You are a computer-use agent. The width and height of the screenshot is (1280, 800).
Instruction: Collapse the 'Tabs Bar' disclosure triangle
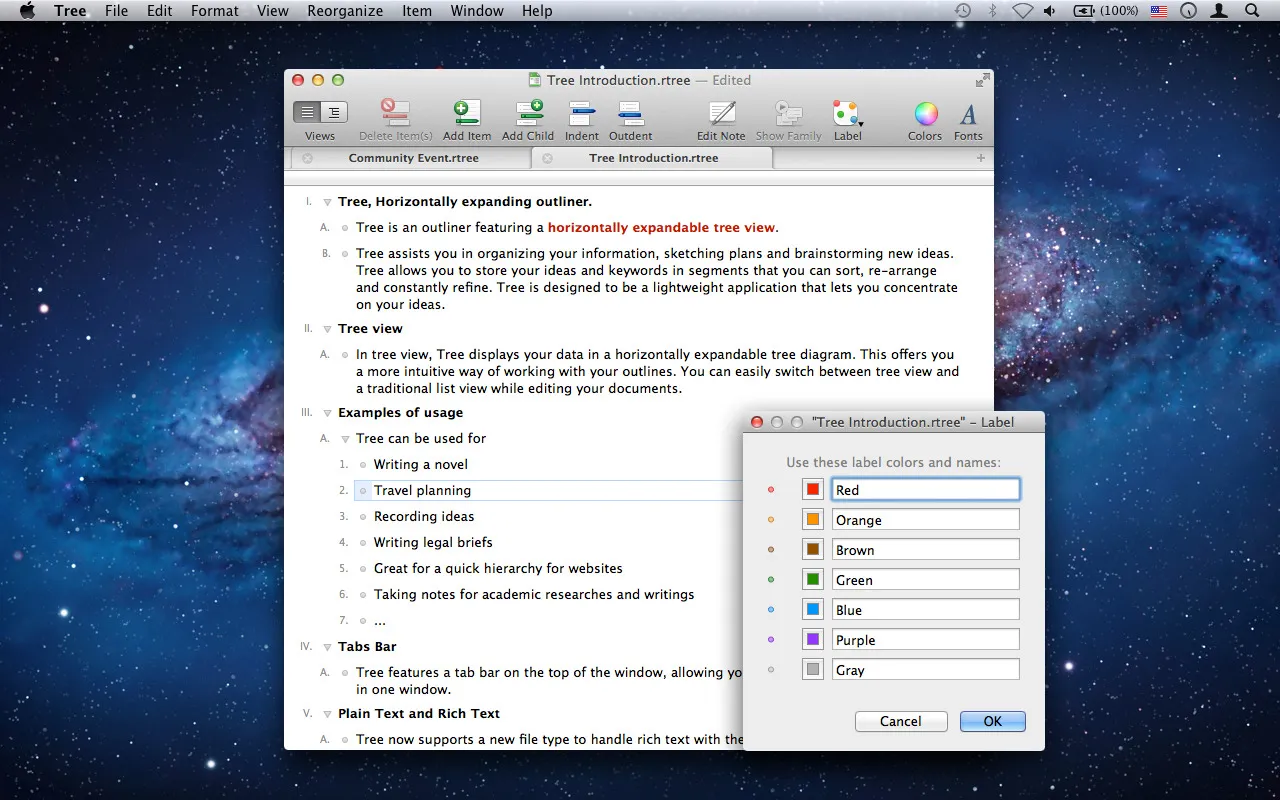327,646
